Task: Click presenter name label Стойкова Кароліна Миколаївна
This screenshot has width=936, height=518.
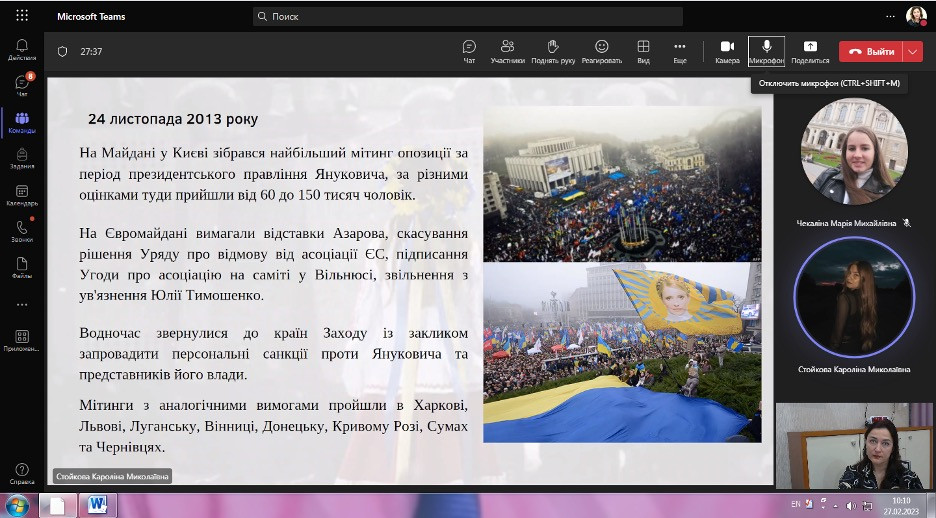Action: coord(112,476)
